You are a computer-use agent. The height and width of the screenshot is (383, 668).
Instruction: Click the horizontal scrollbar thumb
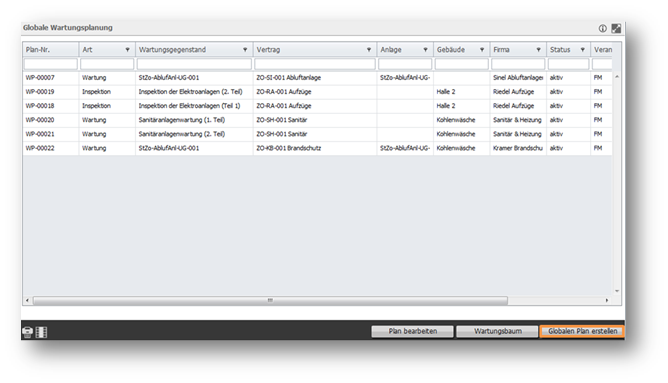click(270, 300)
